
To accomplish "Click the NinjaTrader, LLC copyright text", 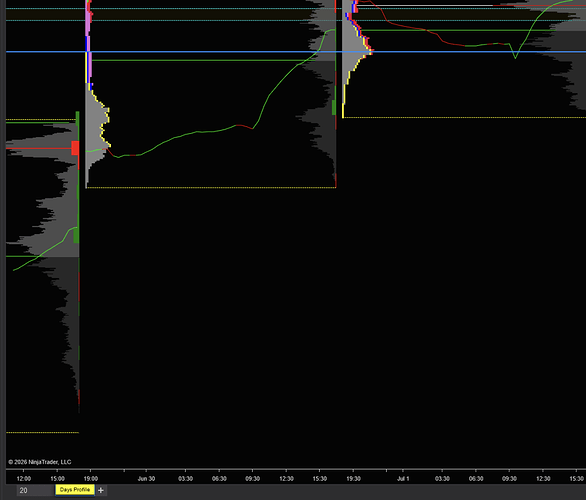I will [x=40, y=462].
